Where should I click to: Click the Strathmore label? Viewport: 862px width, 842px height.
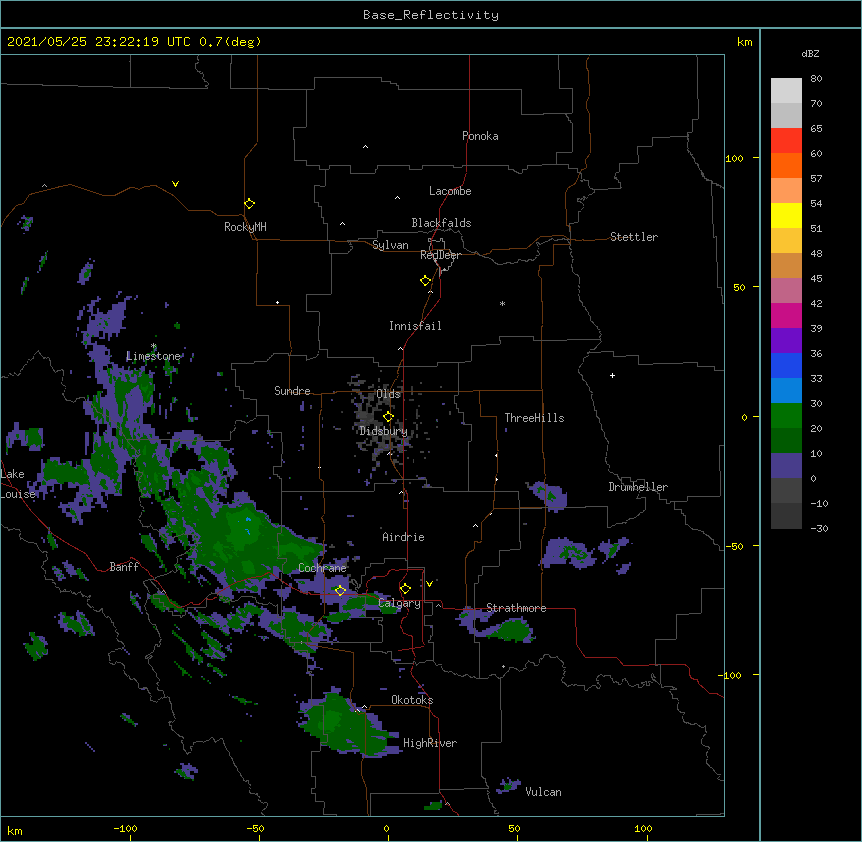tap(516, 608)
